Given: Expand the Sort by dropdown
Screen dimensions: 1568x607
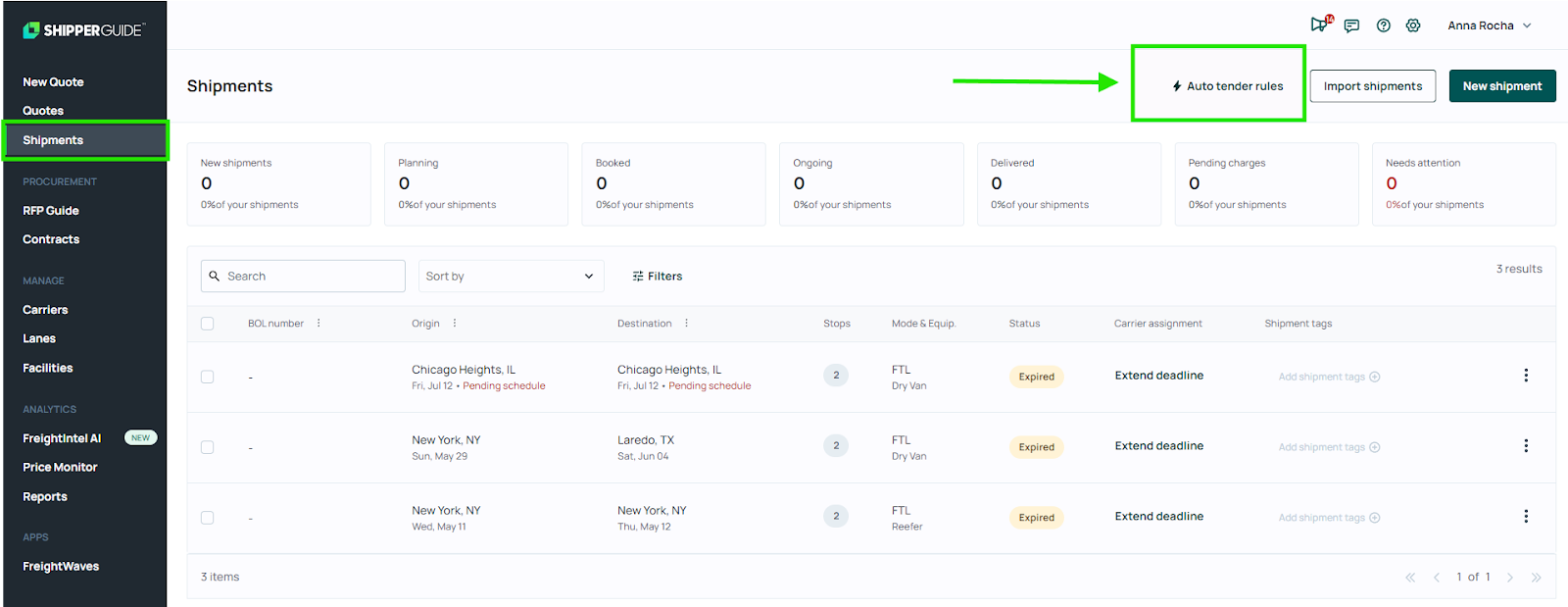Looking at the screenshot, I should (x=511, y=277).
